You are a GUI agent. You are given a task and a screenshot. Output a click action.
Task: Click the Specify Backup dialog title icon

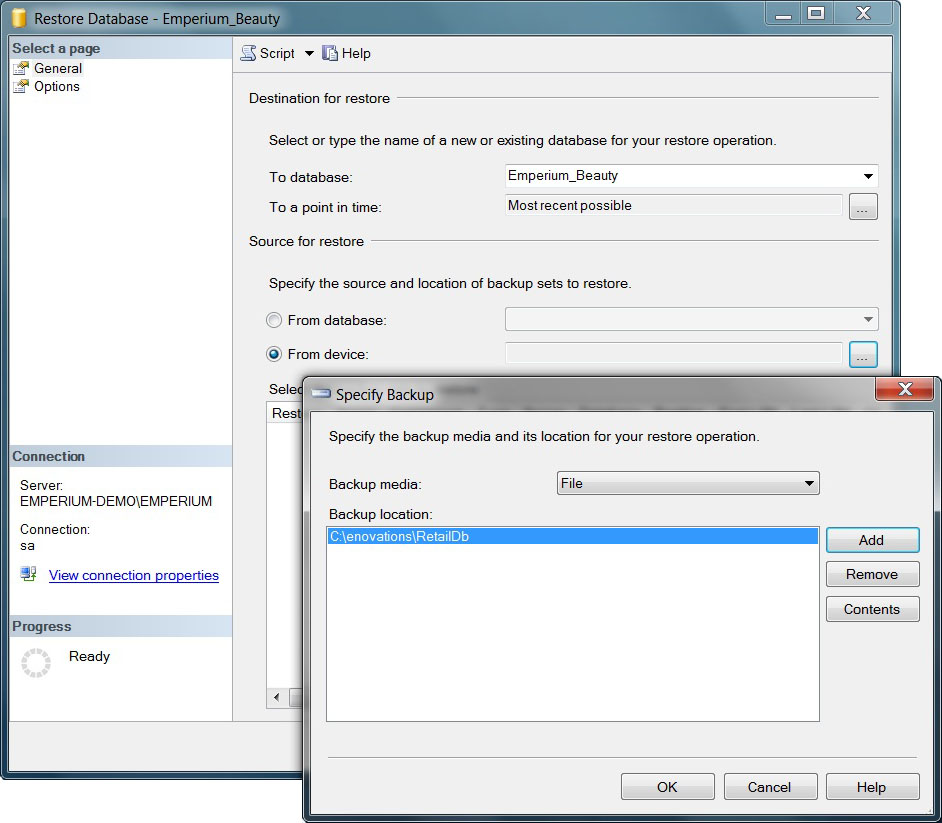(x=321, y=395)
